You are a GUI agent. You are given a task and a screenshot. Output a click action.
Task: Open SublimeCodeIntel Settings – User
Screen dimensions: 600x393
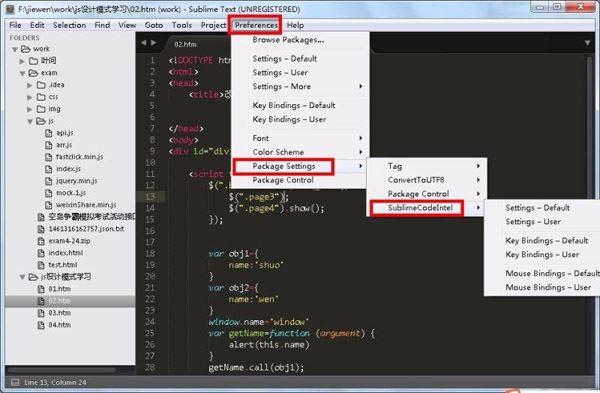tap(543, 222)
